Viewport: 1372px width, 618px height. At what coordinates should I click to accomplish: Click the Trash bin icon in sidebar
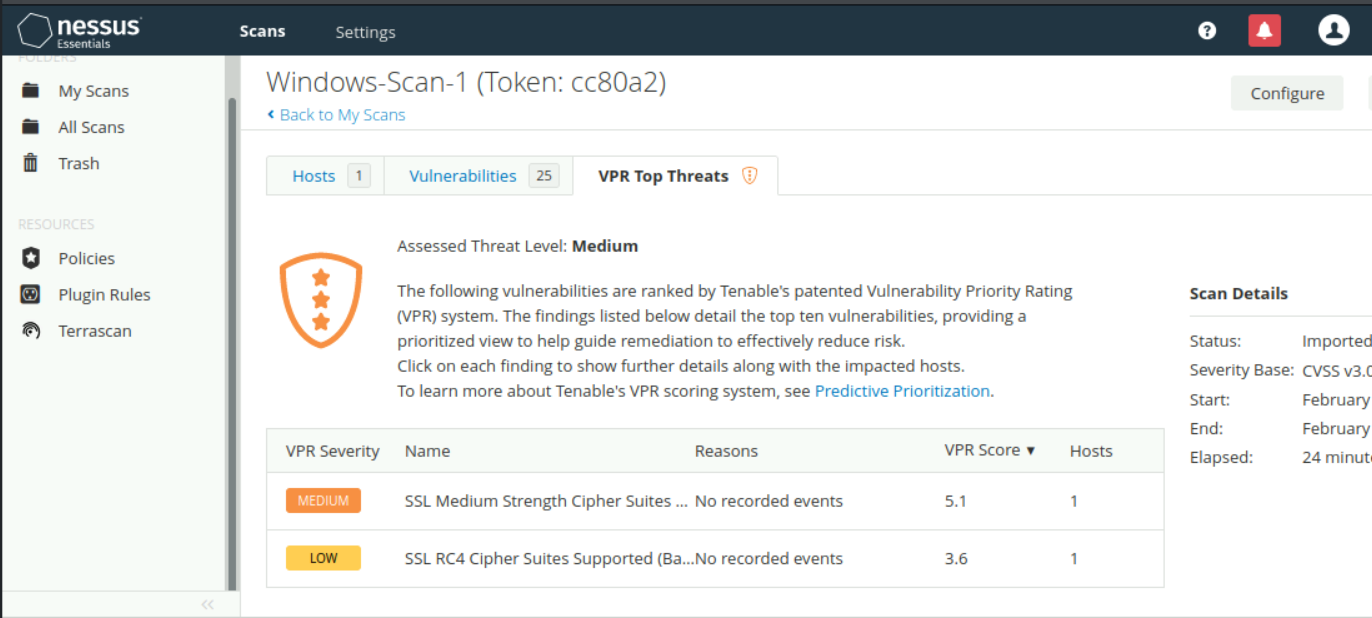[31, 163]
